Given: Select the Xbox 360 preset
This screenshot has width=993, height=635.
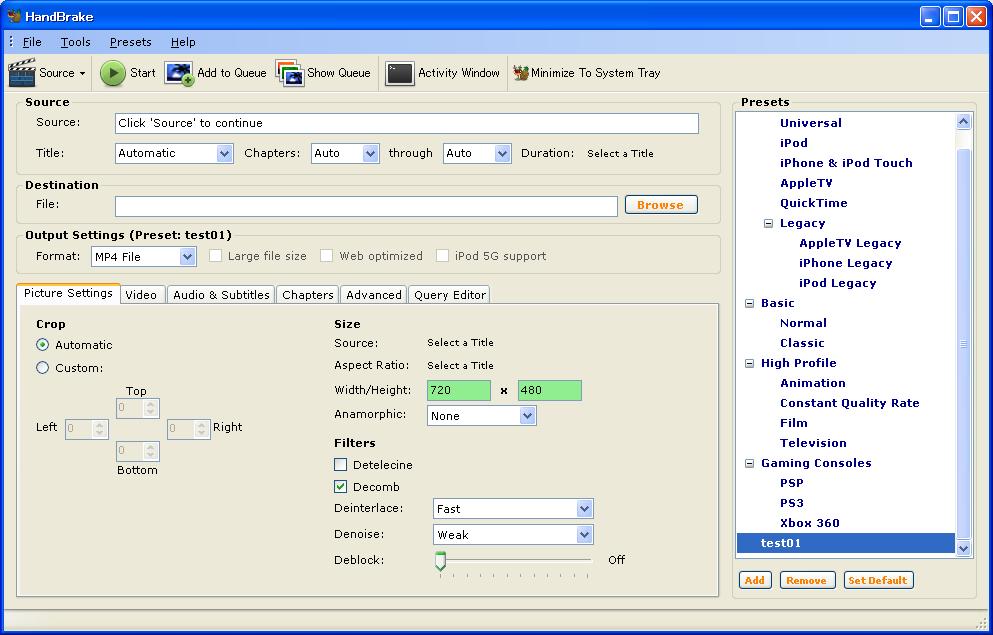Looking at the screenshot, I should click(x=810, y=524).
